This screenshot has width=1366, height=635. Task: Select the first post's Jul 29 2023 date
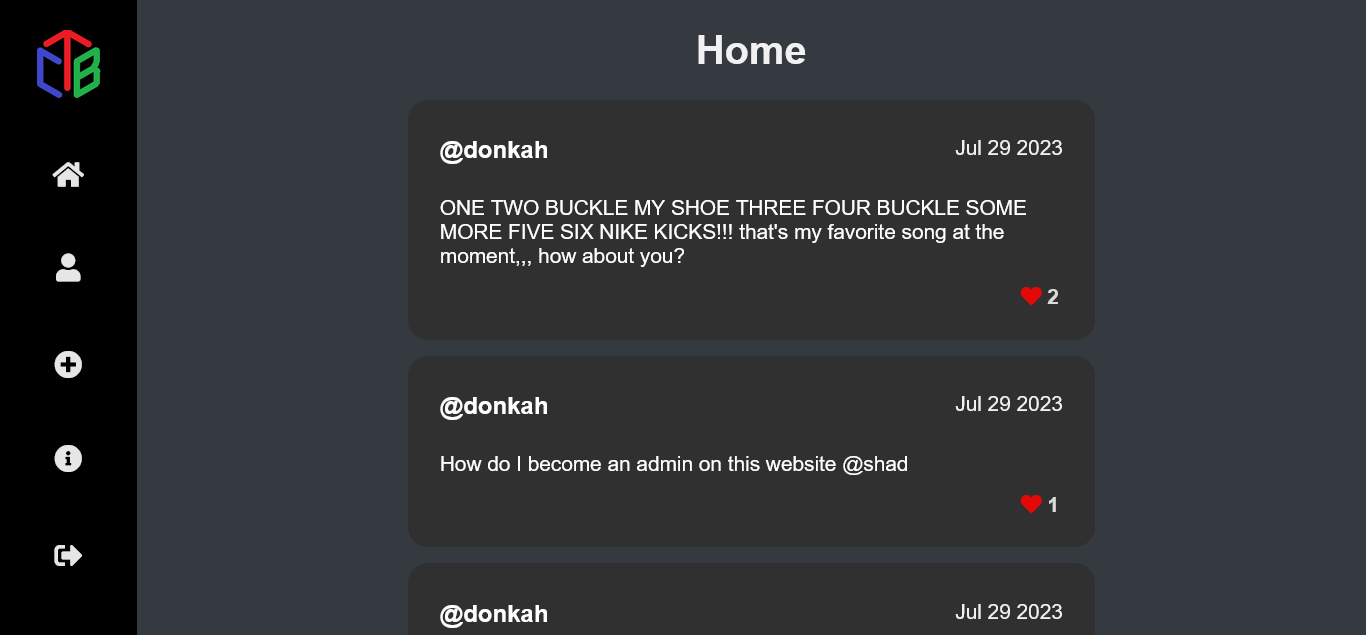[1009, 148]
